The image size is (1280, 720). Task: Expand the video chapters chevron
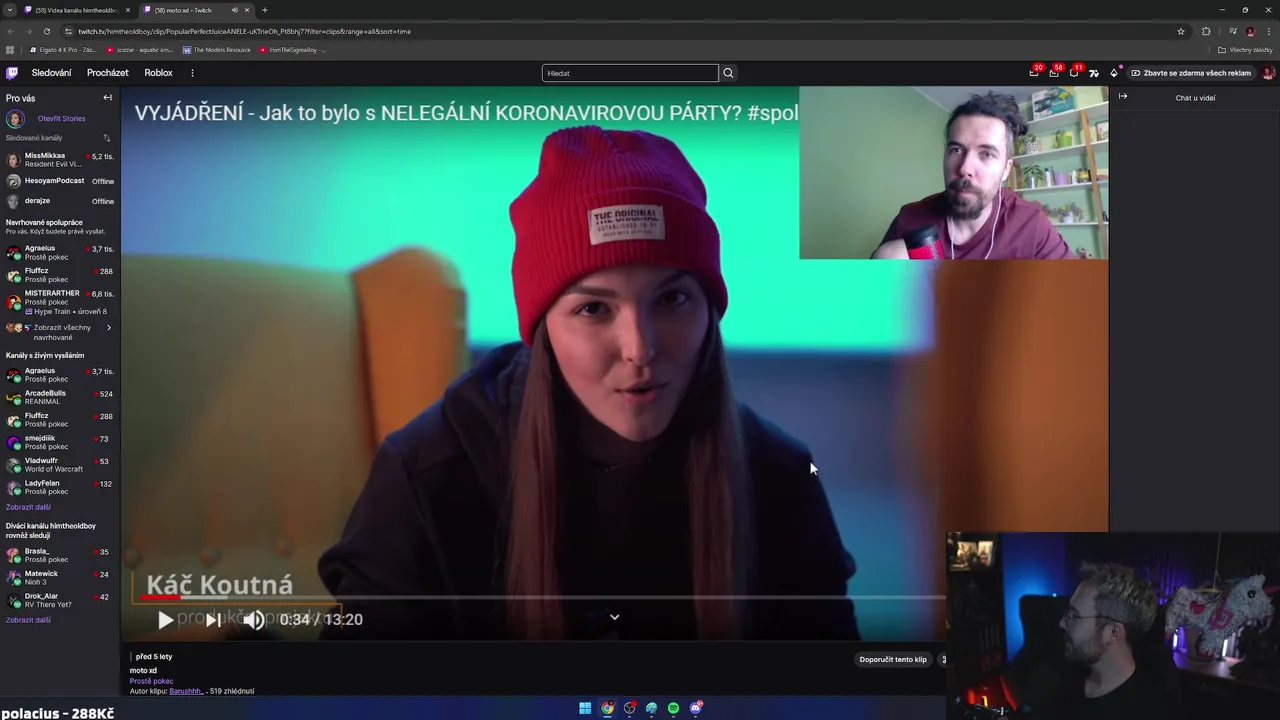[614, 617]
